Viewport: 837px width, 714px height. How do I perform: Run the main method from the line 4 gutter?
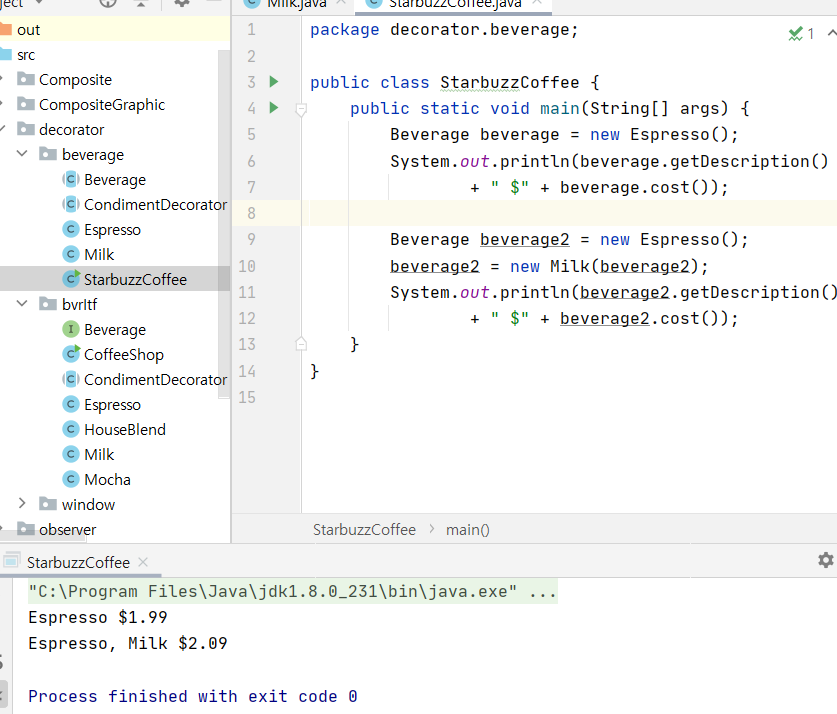274,108
